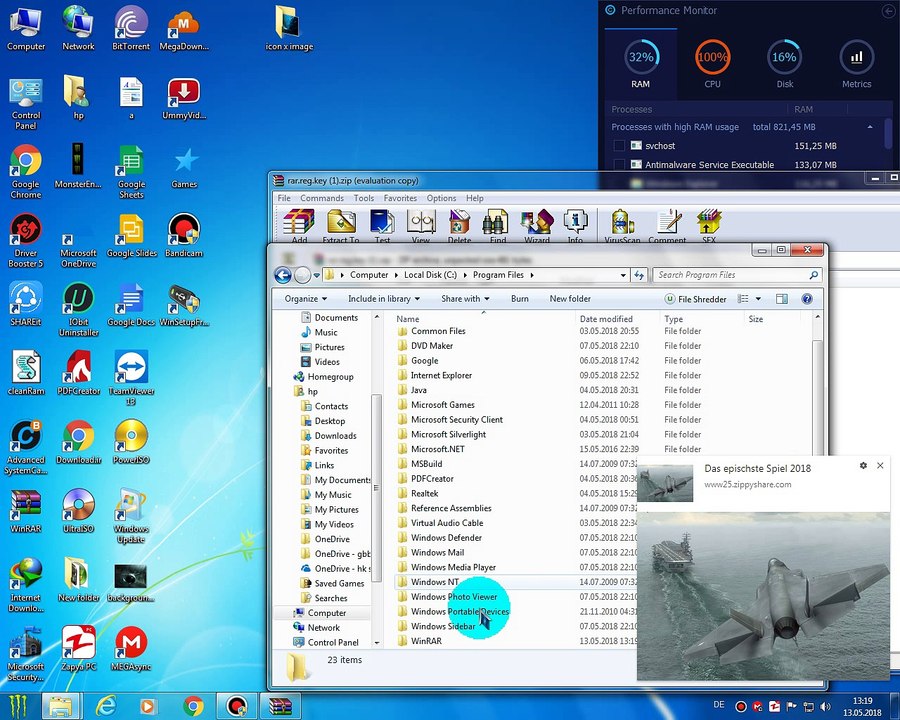Check the Antimalware Service Executable checkbox
This screenshot has height=720, width=900.
(619, 165)
